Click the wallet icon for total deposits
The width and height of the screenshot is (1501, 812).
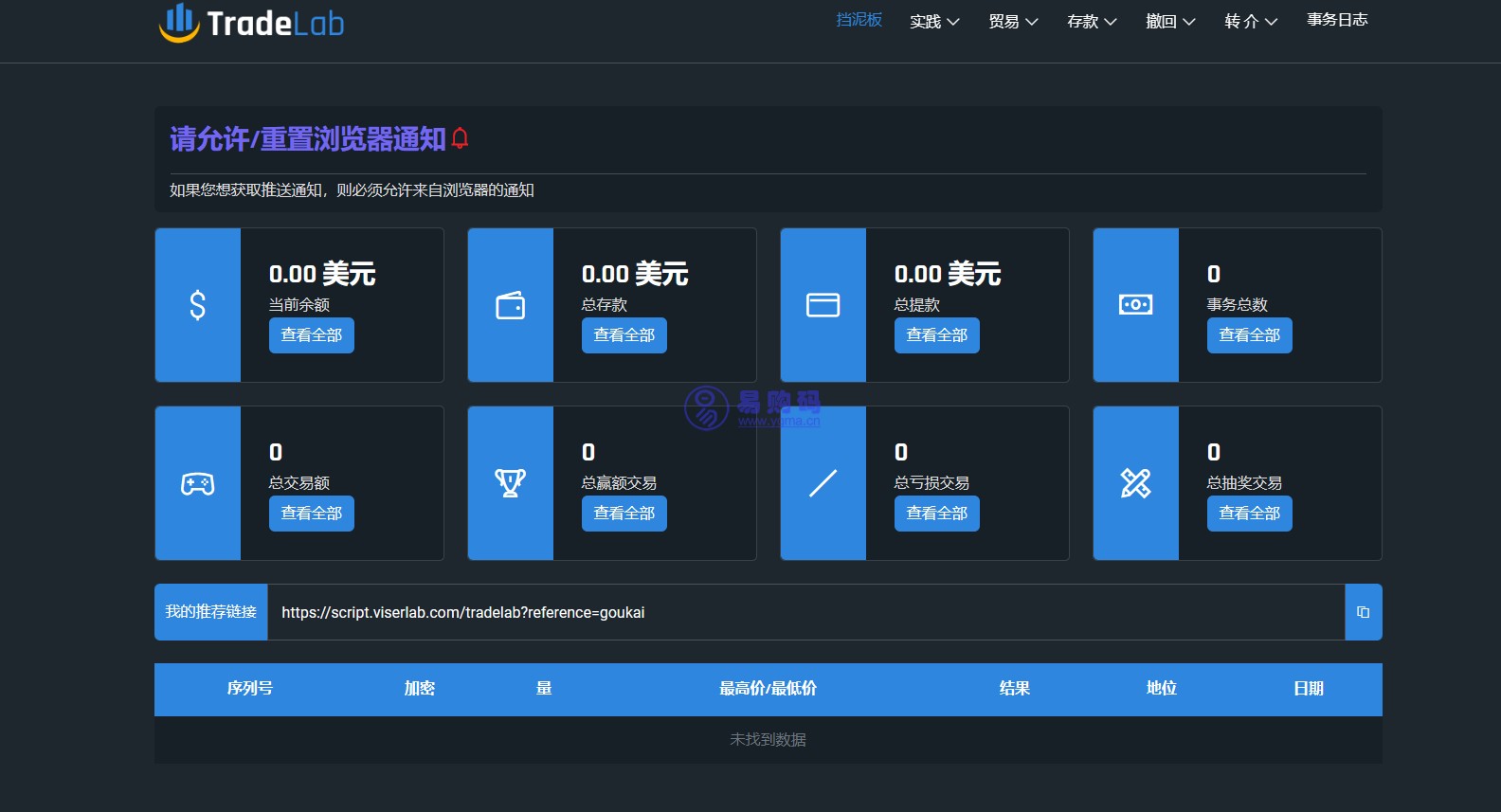(510, 305)
